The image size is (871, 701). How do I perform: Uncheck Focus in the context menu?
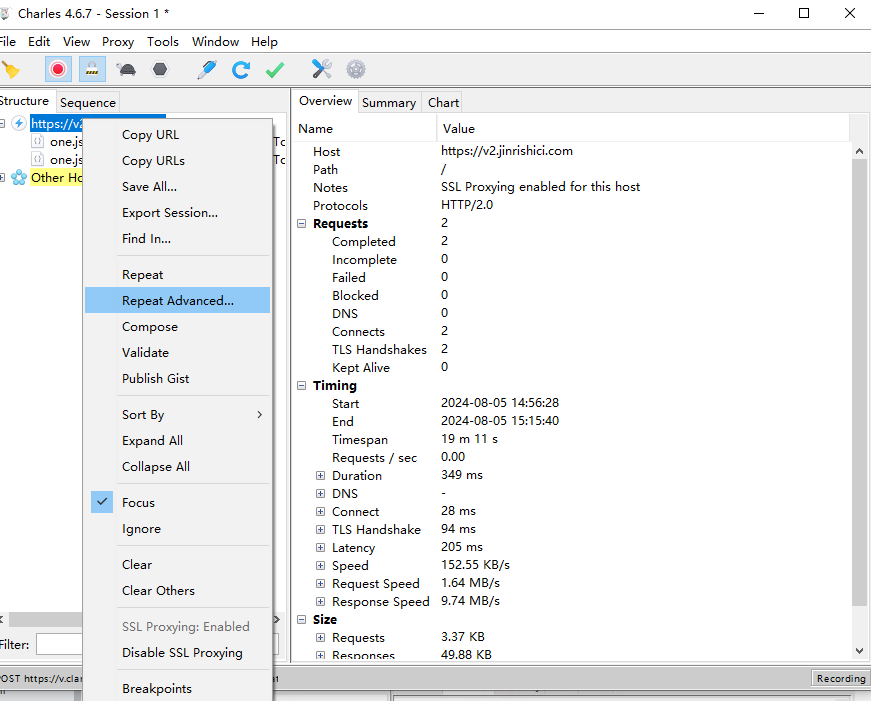(138, 503)
